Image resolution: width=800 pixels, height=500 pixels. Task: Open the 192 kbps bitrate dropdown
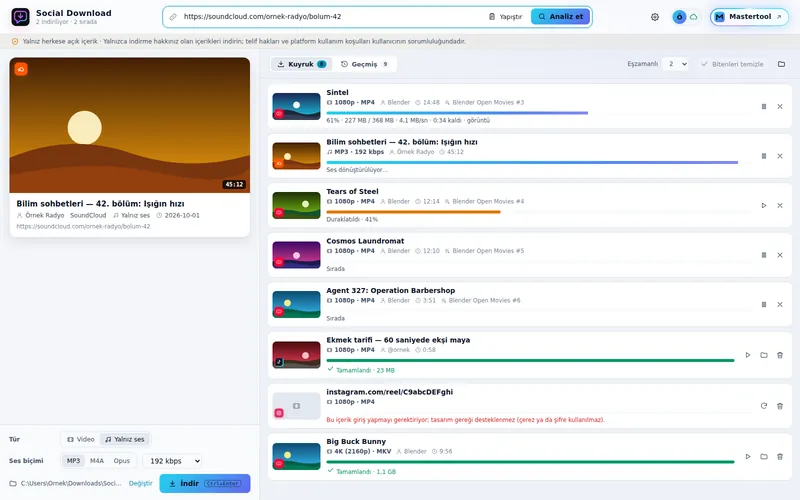172,461
